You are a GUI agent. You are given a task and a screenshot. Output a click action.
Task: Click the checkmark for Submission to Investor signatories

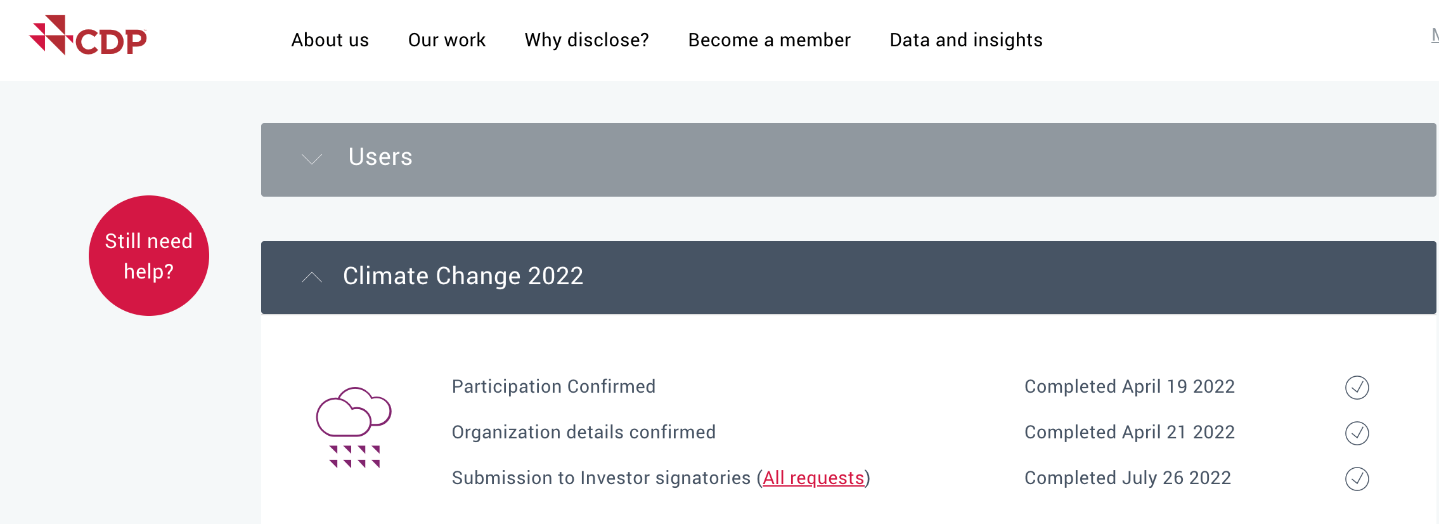[x=1357, y=479]
